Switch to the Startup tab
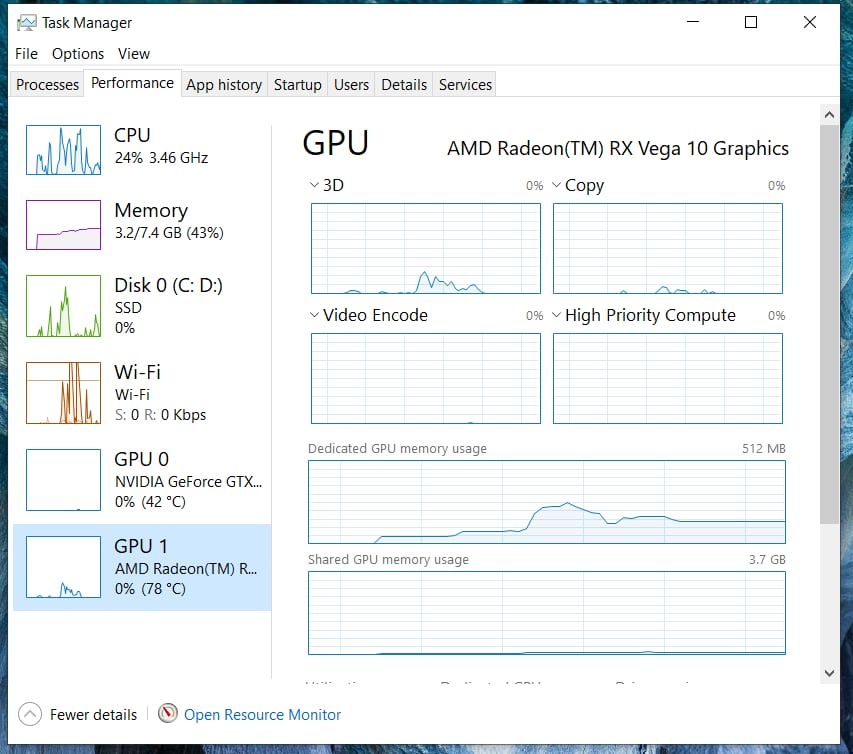The image size is (853, 754). 297,85
